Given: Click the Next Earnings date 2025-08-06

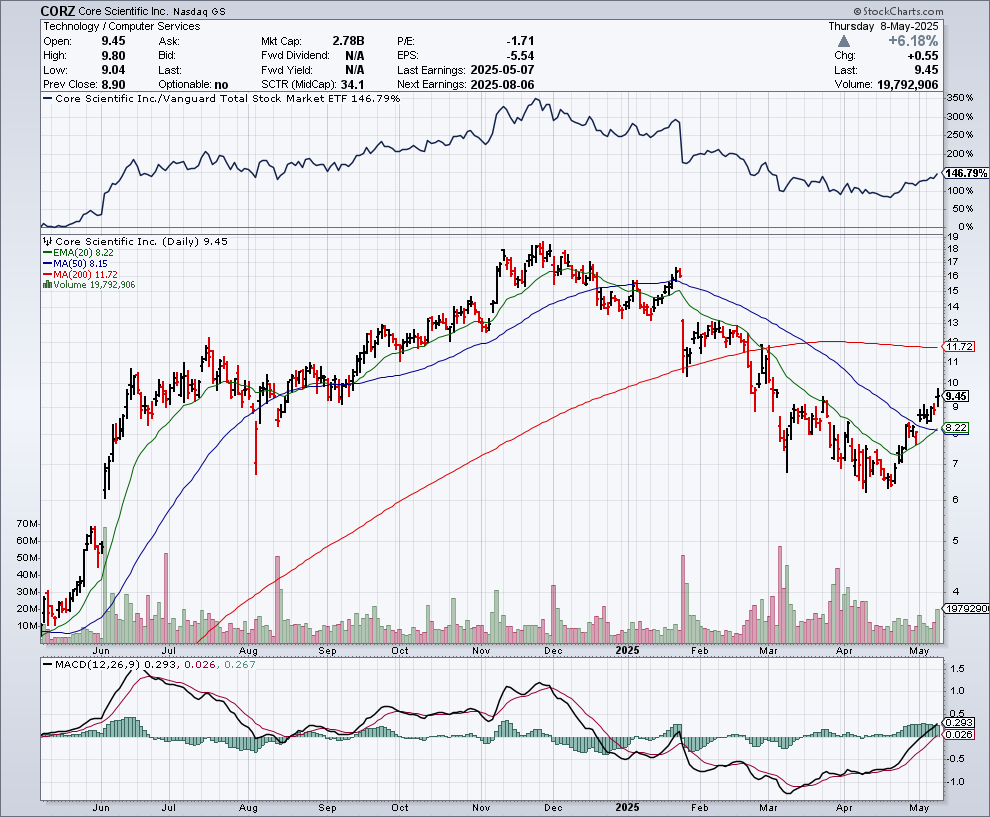Looking at the screenshot, I should (x=503, y=85).
